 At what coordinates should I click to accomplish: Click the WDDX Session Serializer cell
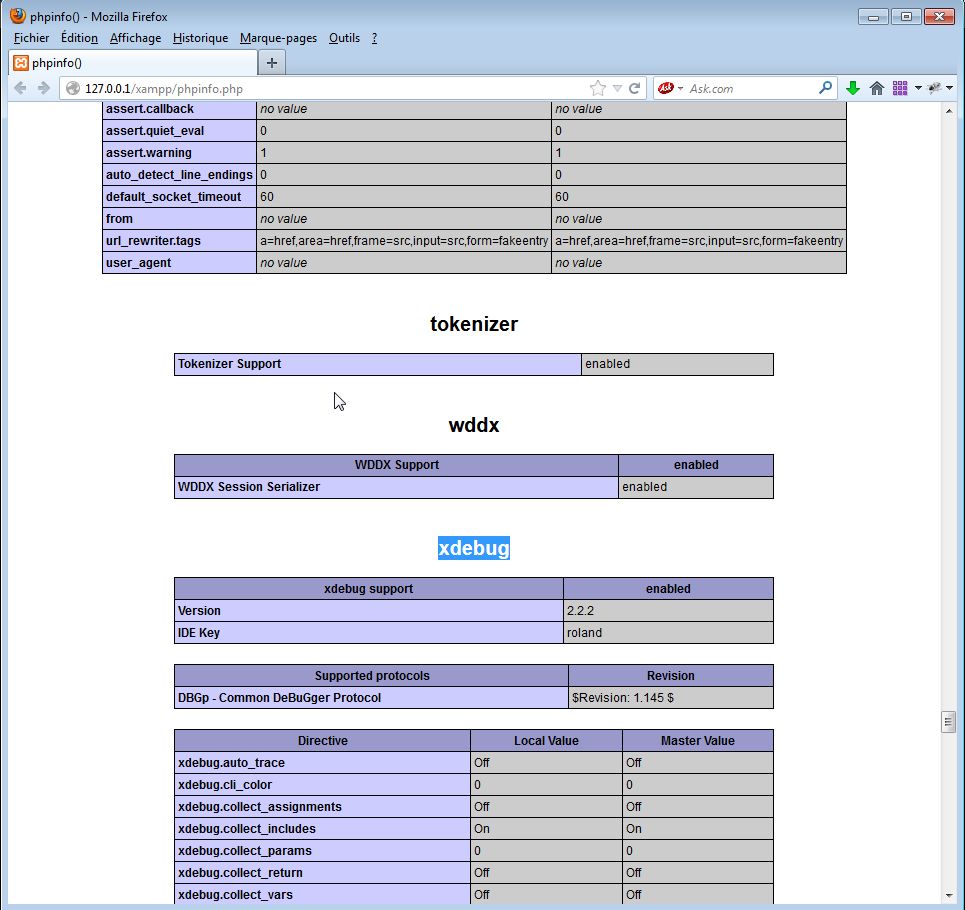396,487
